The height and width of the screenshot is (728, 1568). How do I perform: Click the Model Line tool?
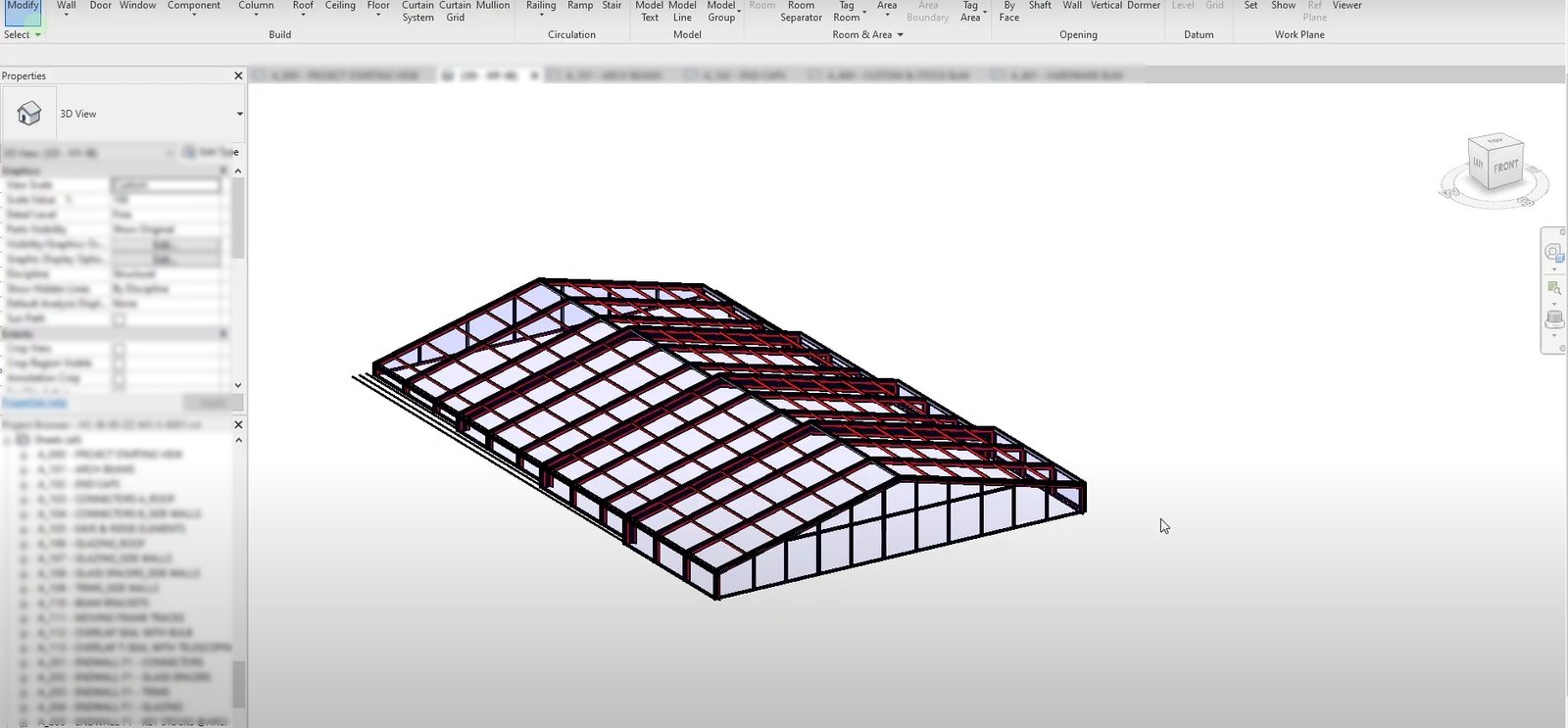pos(682,11)
